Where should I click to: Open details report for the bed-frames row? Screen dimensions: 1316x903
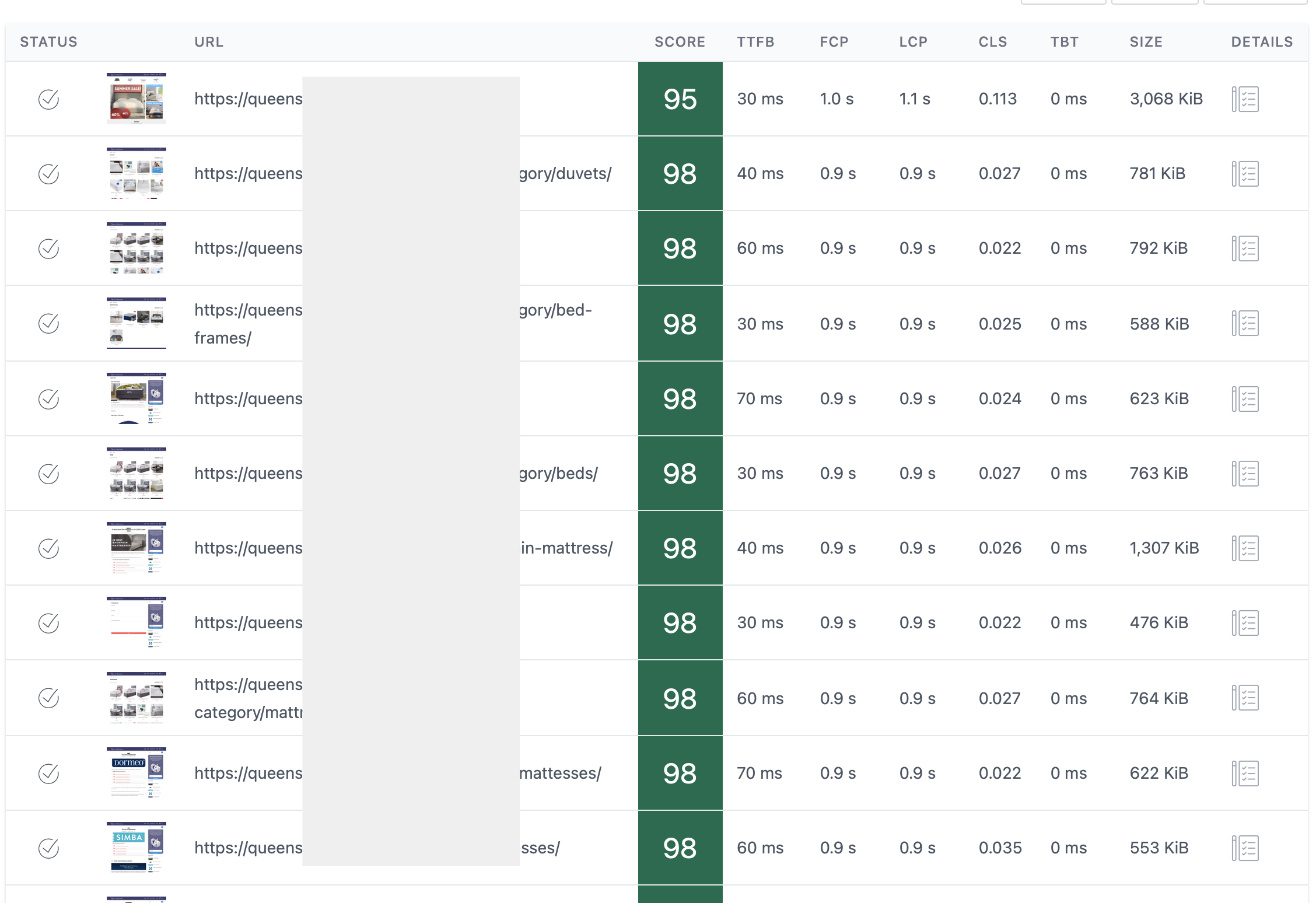[1245, 323]
